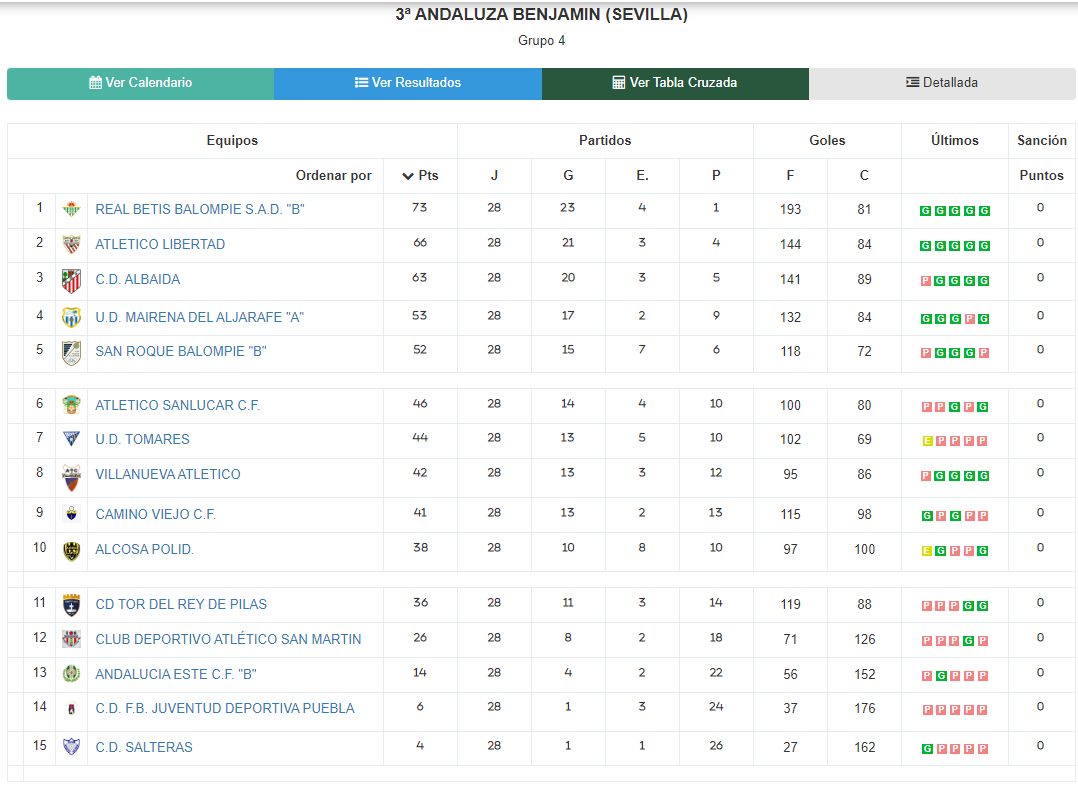Sort by P losses column header

click(x=716, y=175)
